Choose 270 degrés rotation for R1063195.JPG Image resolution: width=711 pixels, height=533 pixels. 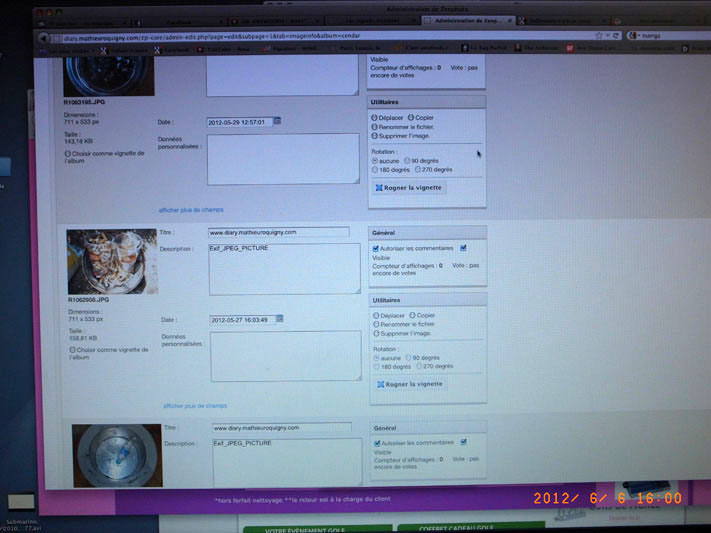(418, 170)
